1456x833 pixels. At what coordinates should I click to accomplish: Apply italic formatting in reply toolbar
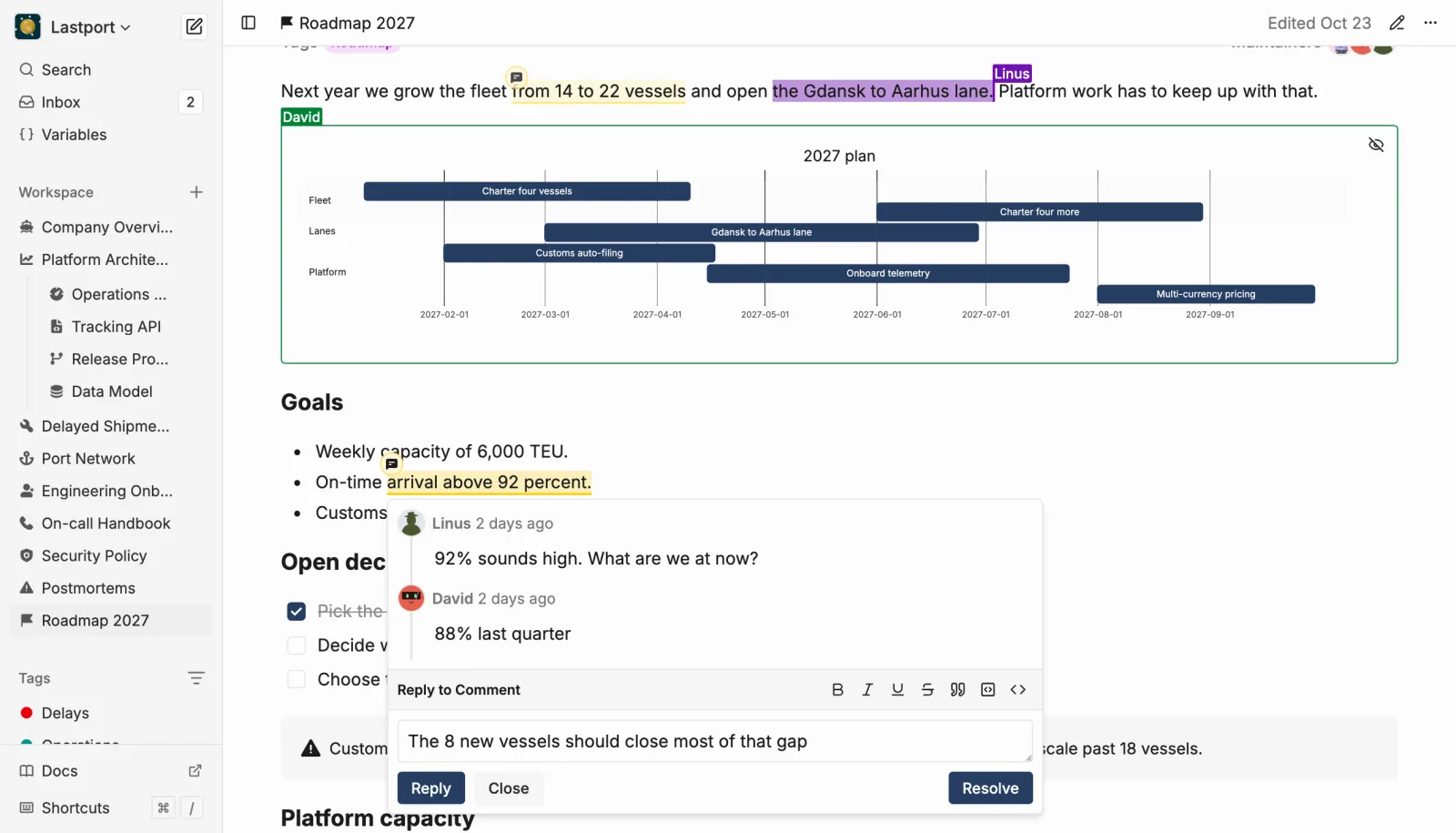867,690
